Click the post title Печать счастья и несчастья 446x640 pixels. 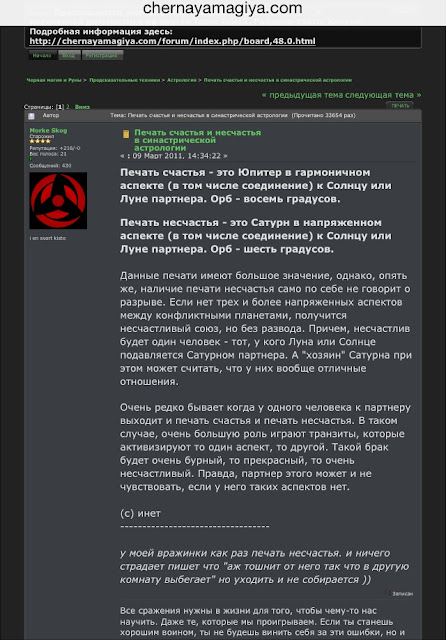coord(197,140)
